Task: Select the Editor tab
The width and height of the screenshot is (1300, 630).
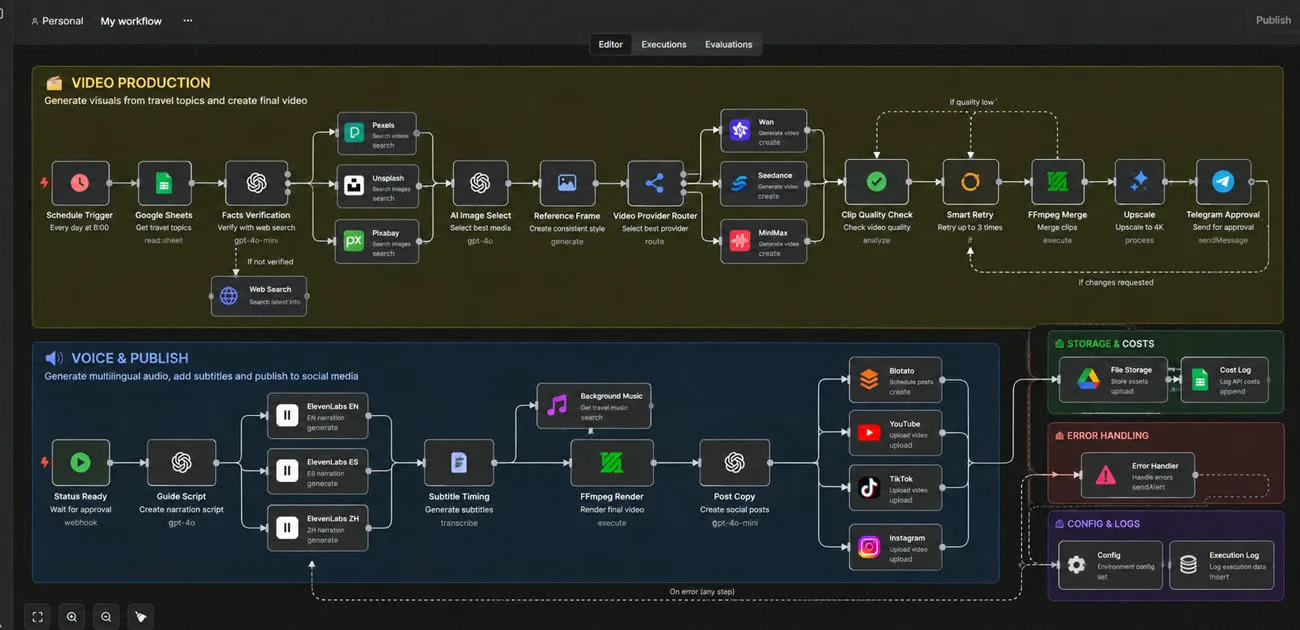Action: 611,44
